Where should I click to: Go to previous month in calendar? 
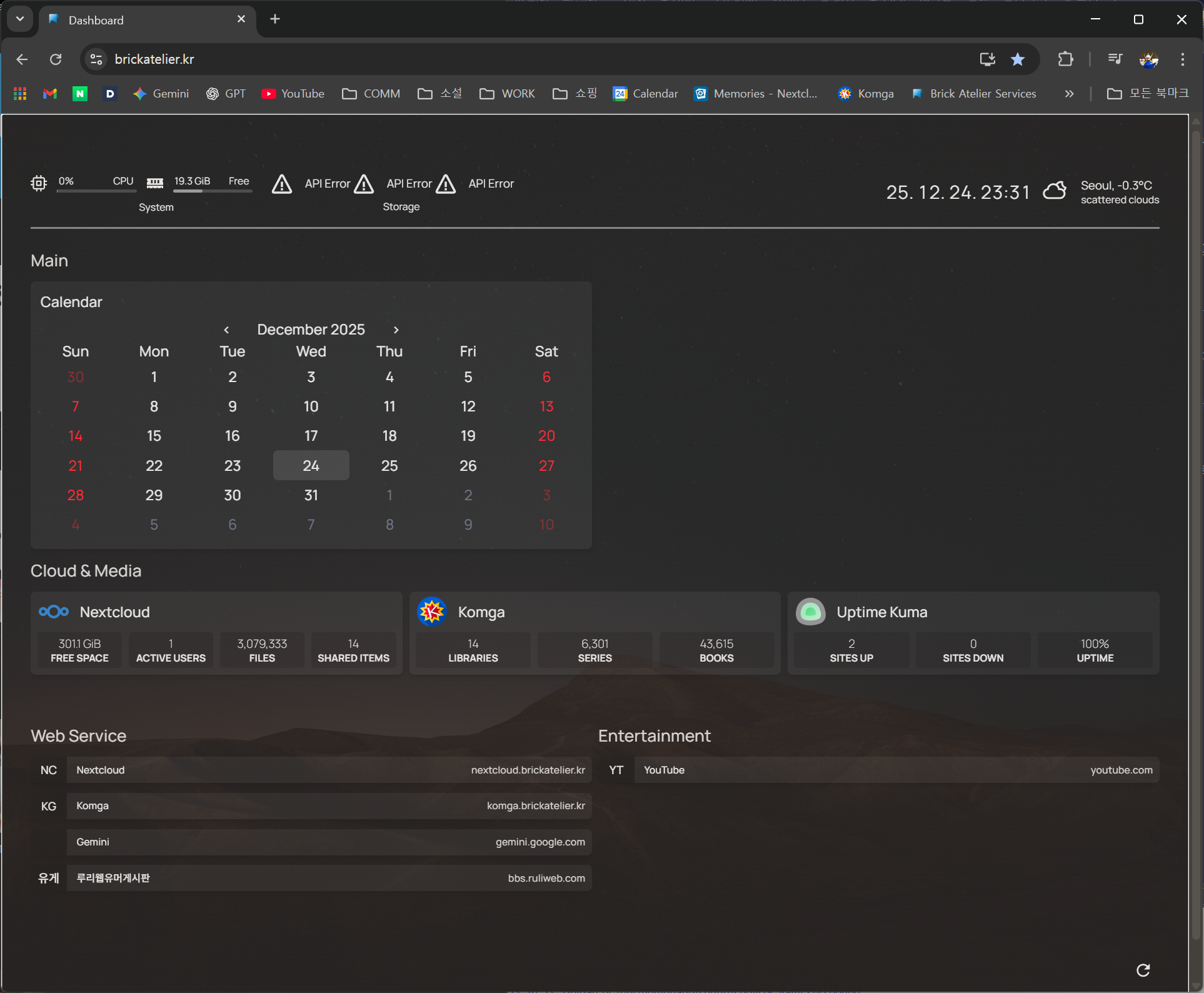226,330
